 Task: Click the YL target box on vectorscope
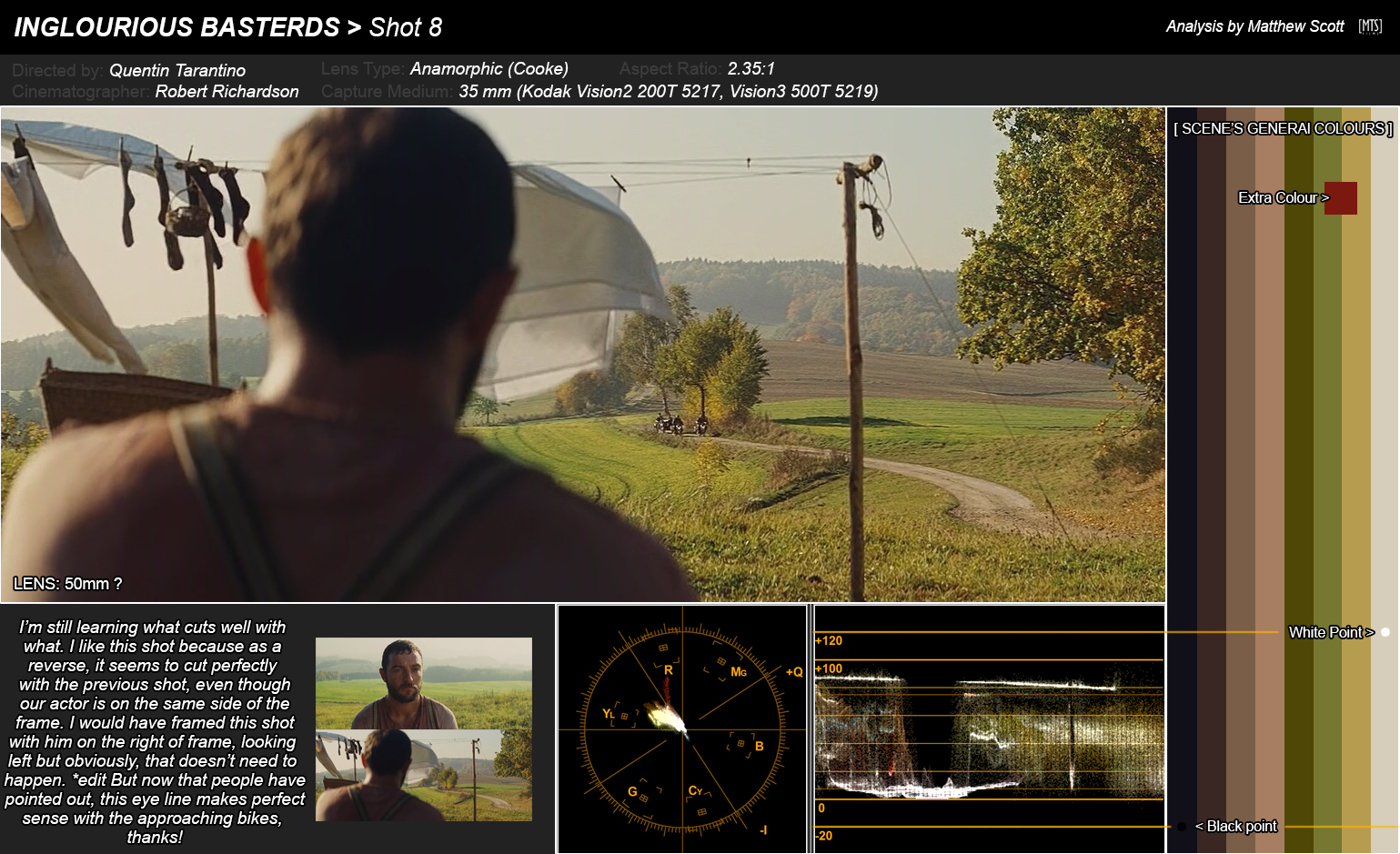point(624,715)
